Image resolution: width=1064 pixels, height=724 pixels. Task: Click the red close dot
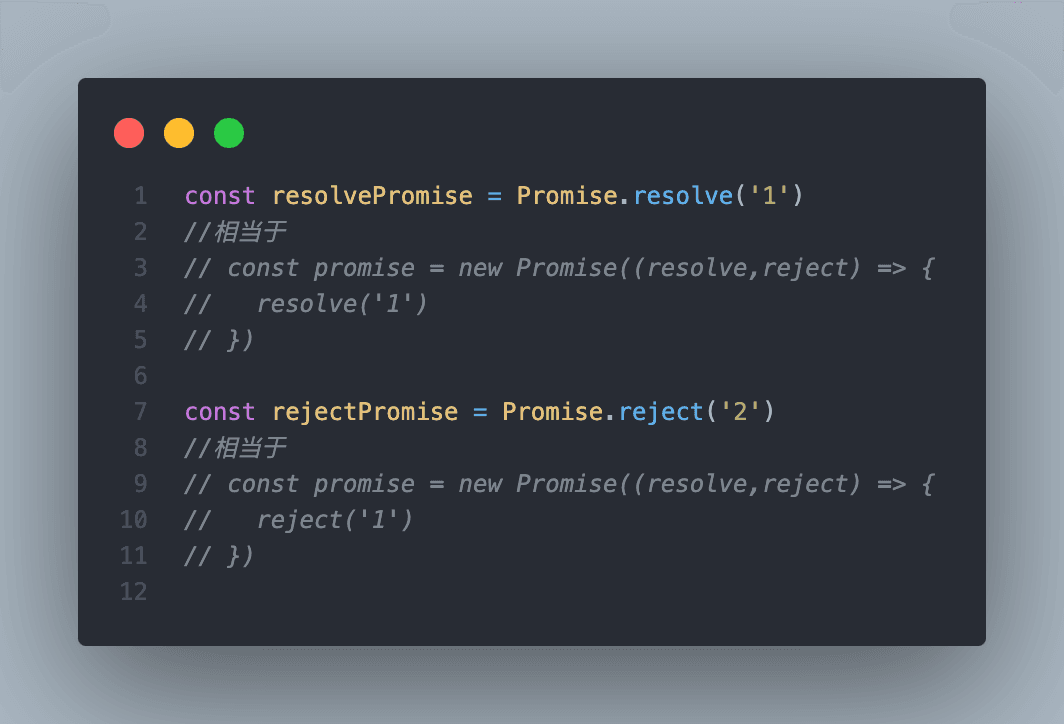pyautogui.click(x=129, y=133)
